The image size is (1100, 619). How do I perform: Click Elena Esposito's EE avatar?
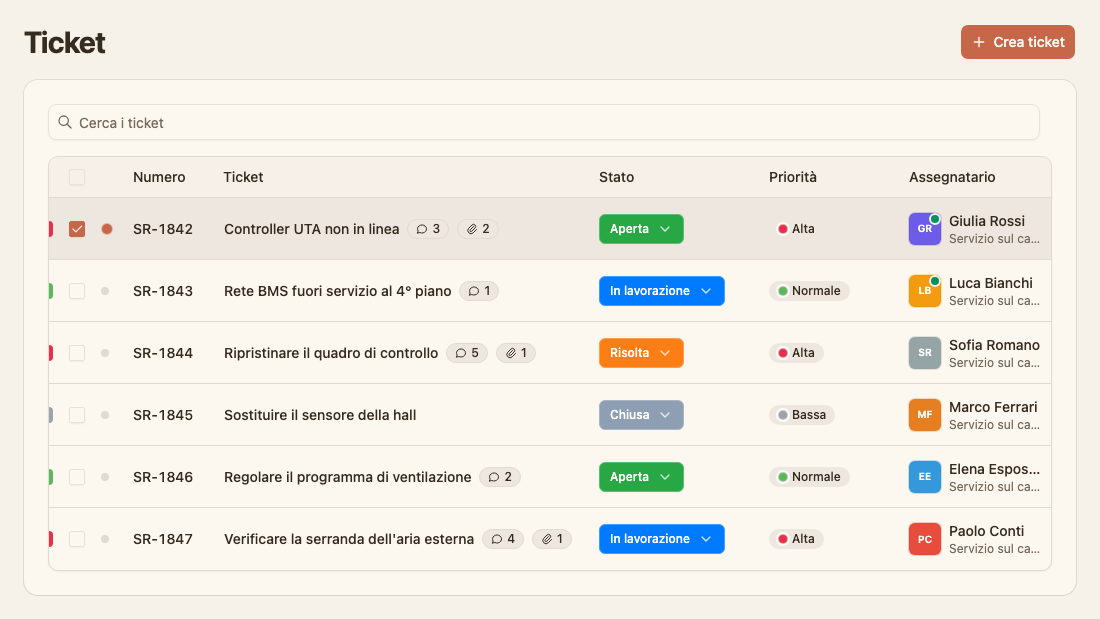tap(925, 477)
